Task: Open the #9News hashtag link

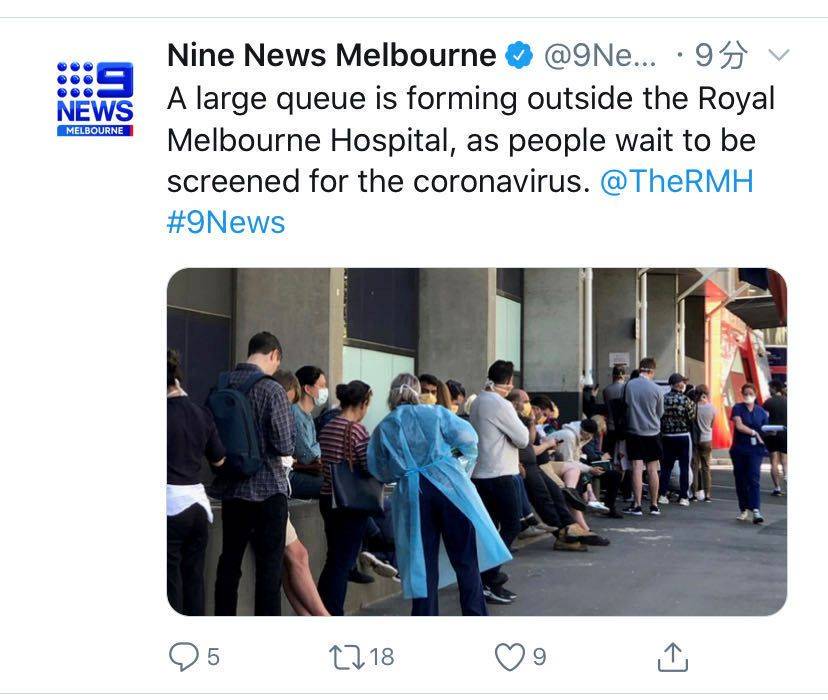Action: 226,222
